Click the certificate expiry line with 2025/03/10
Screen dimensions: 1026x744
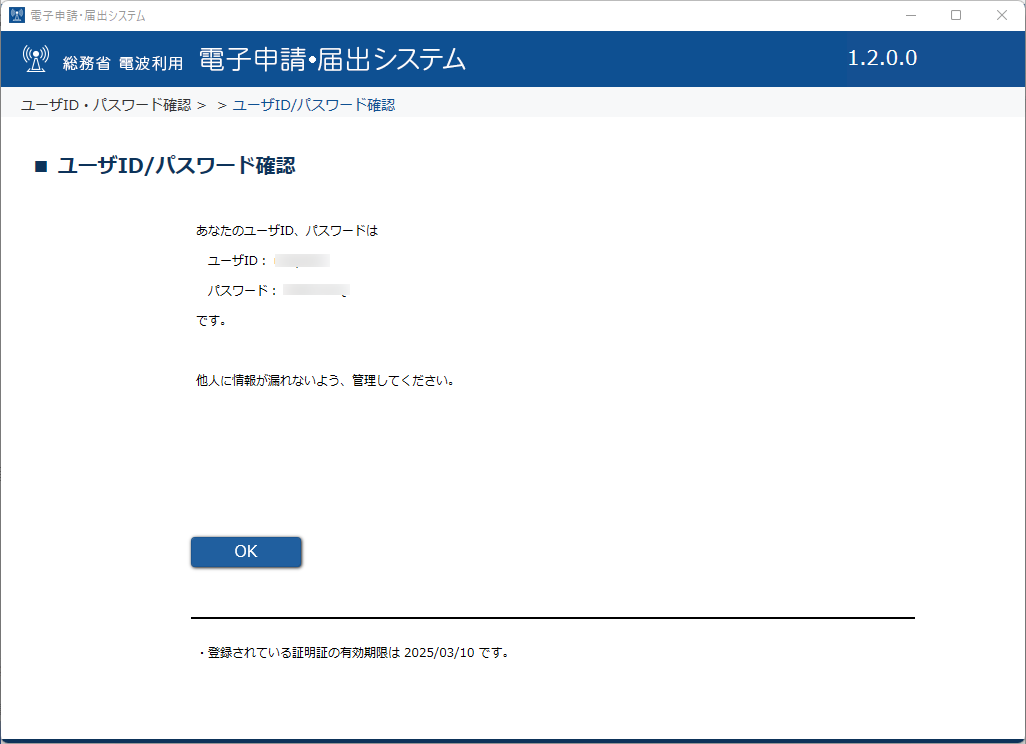pyautogui.click(x=354, y=652)
